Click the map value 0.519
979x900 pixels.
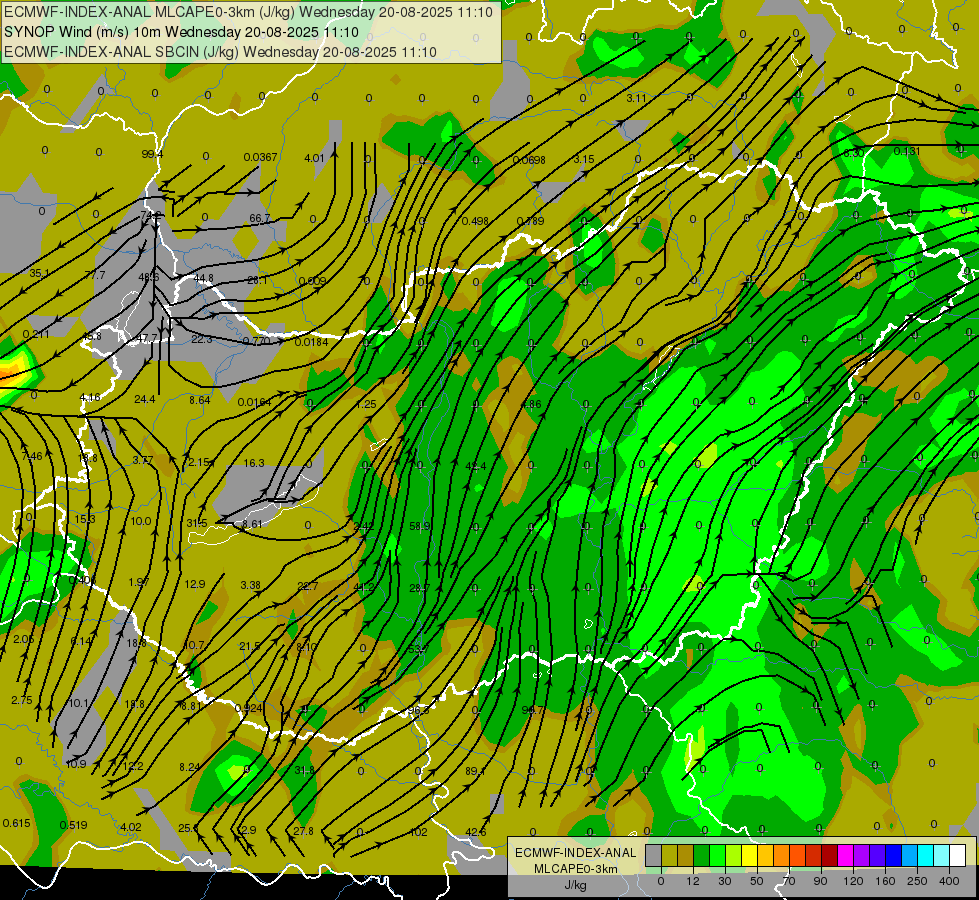73,825
